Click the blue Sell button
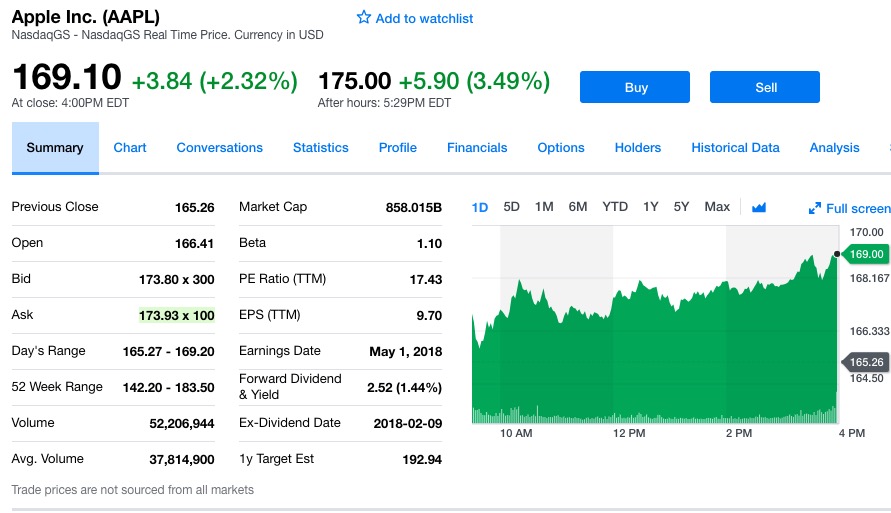Screen dimensions: 891x513 tap(765, 87)
